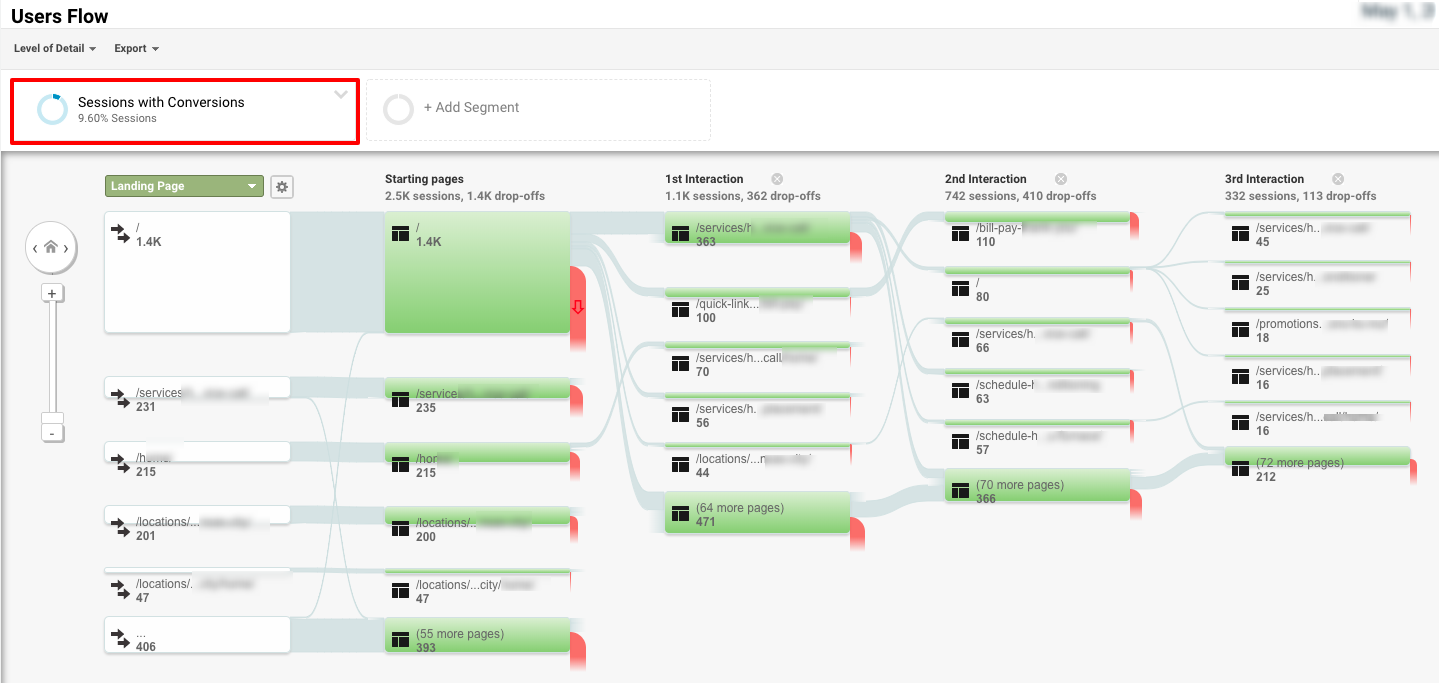Screen dimensions: 1439x683
Task: Expand the Sessions with Conversions segment chevron
Action: pyautogui.click(x=341, y=93)
